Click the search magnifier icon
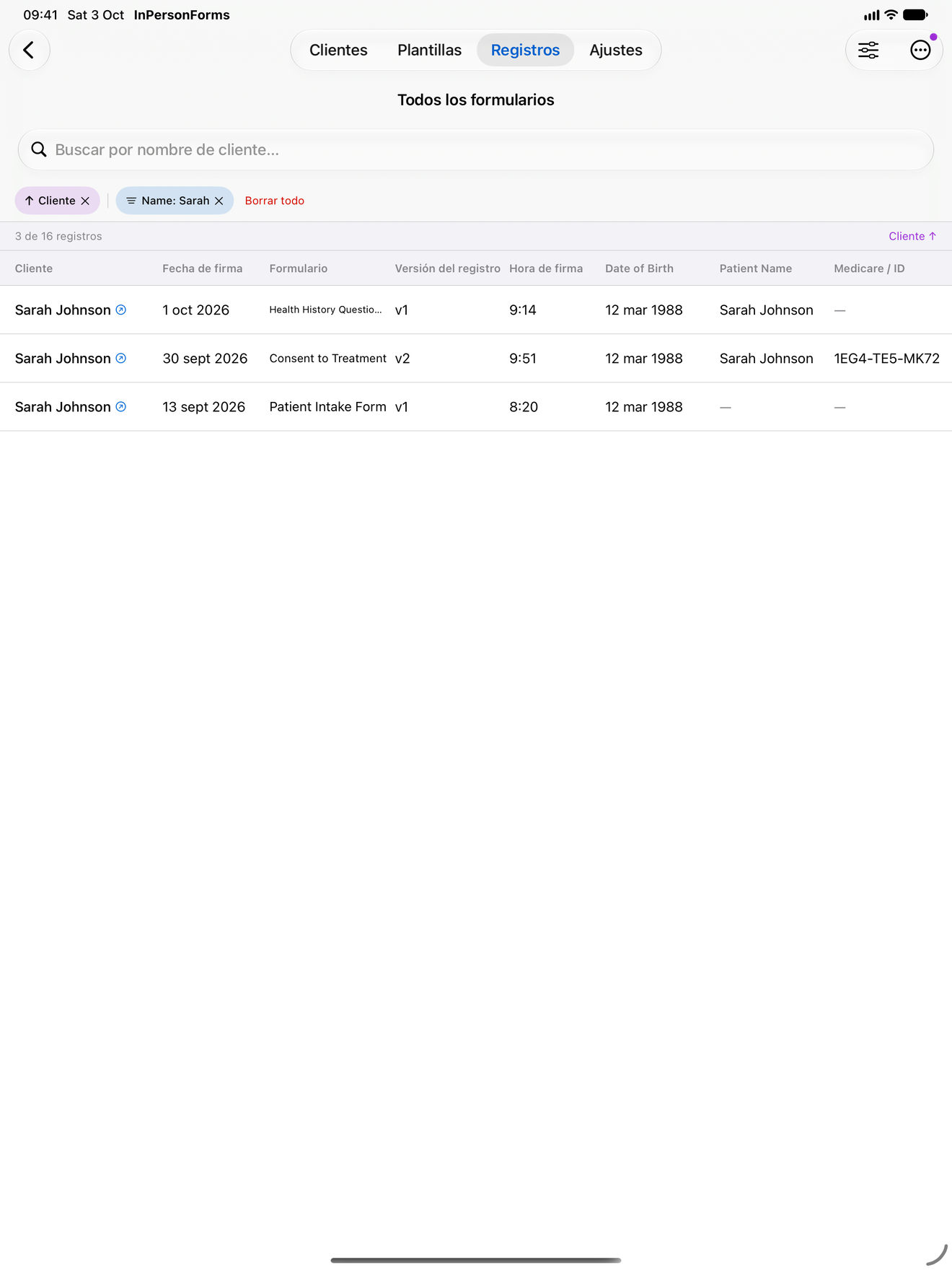952x1270 pixels. [x=39, y=149]
